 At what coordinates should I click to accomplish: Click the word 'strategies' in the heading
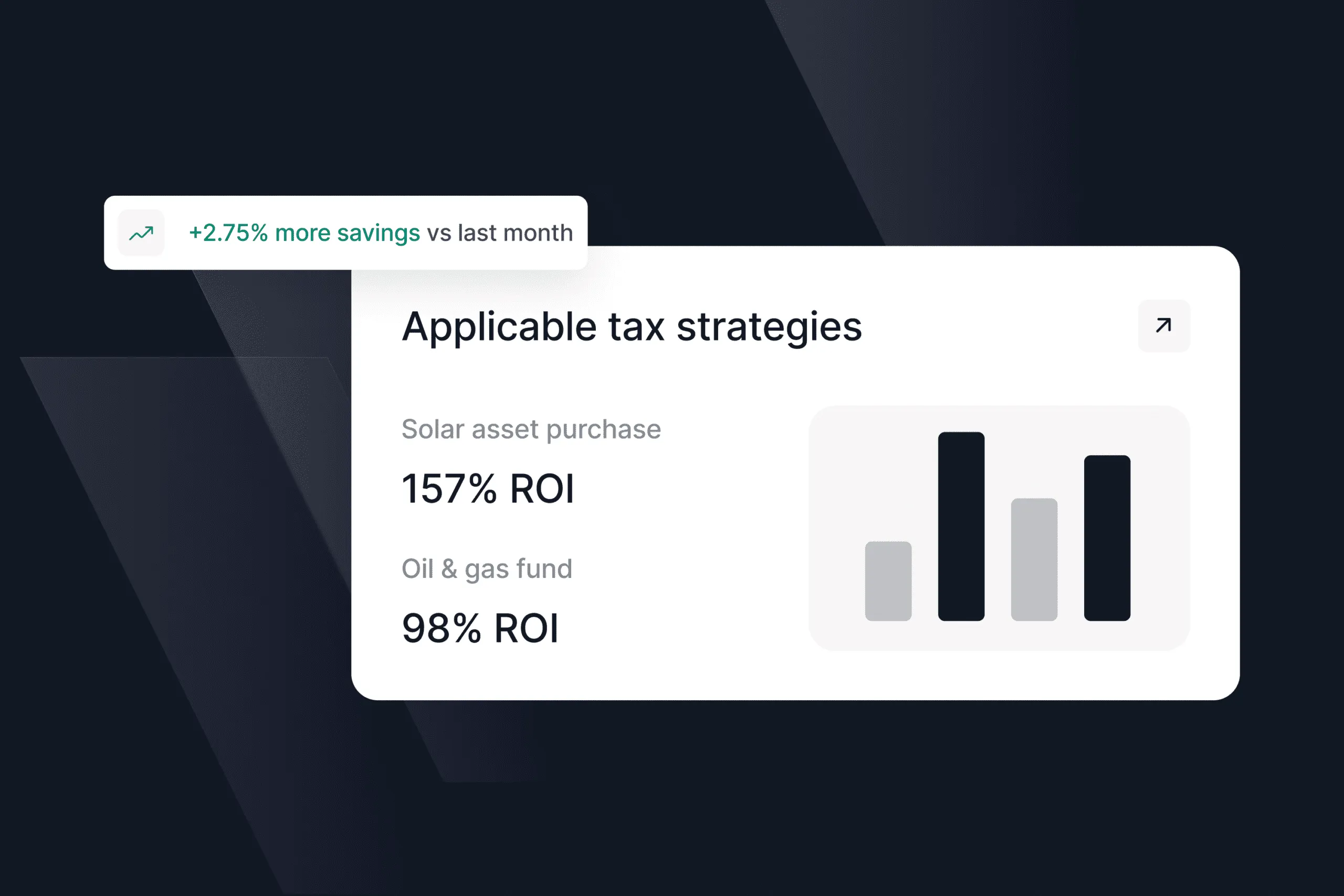coord(769,327)
